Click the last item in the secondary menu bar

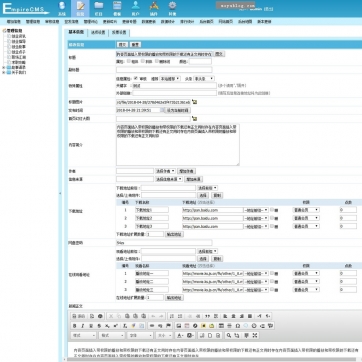pos(264,22)
